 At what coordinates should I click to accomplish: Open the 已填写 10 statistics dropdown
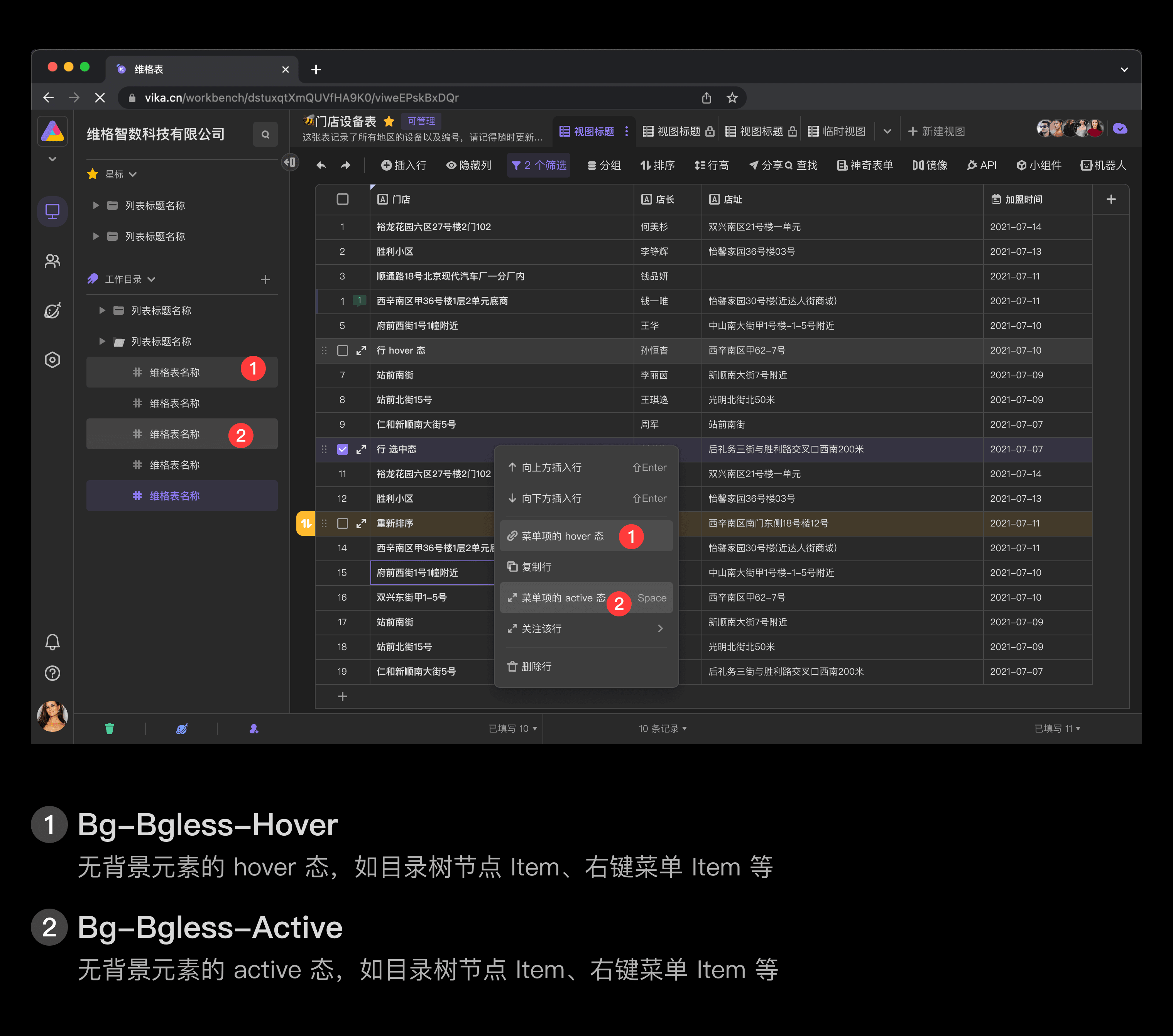(x=513, y=729)
